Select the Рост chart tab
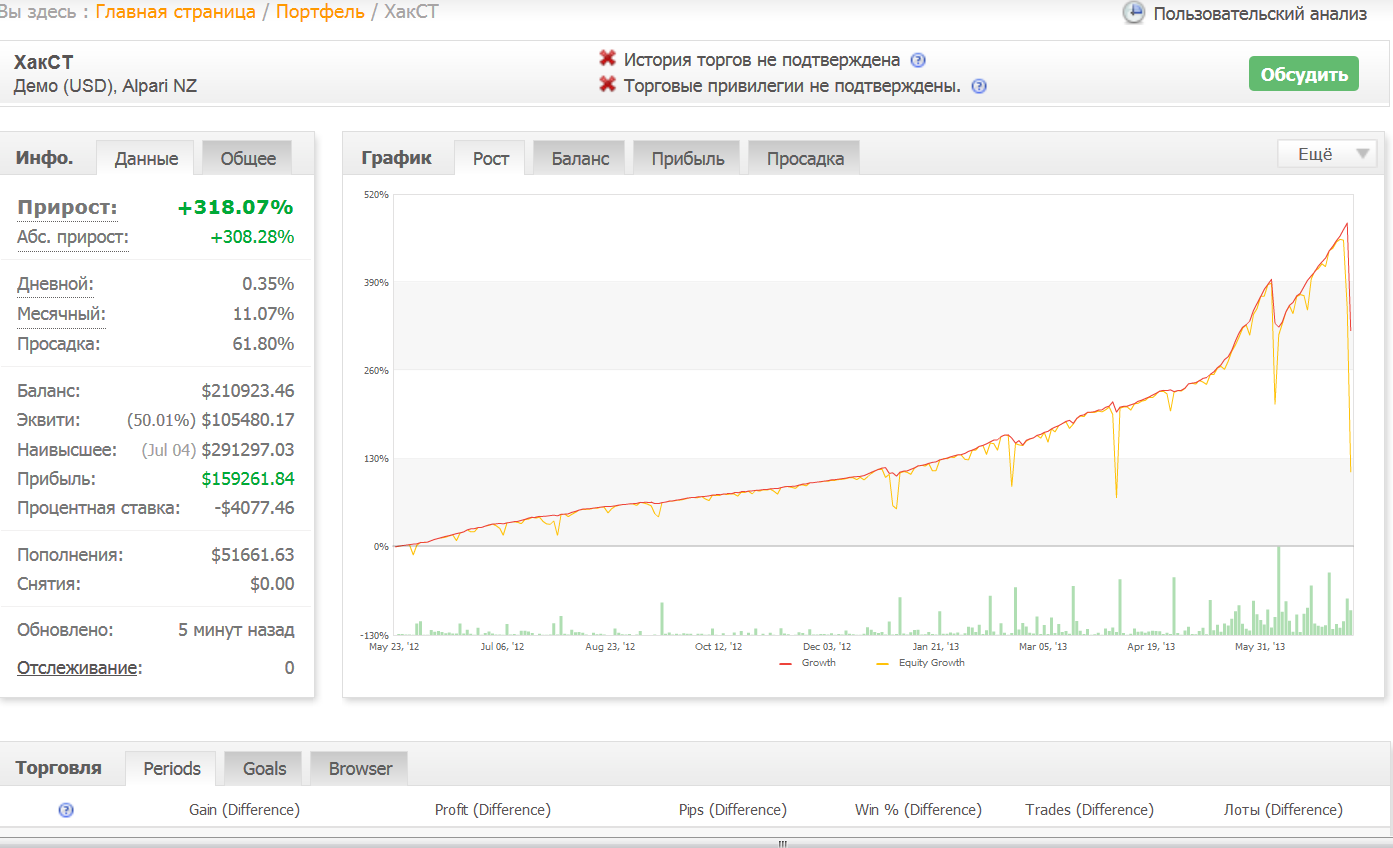The width and height of the screenshot is (1393, 848). [491, 158]
